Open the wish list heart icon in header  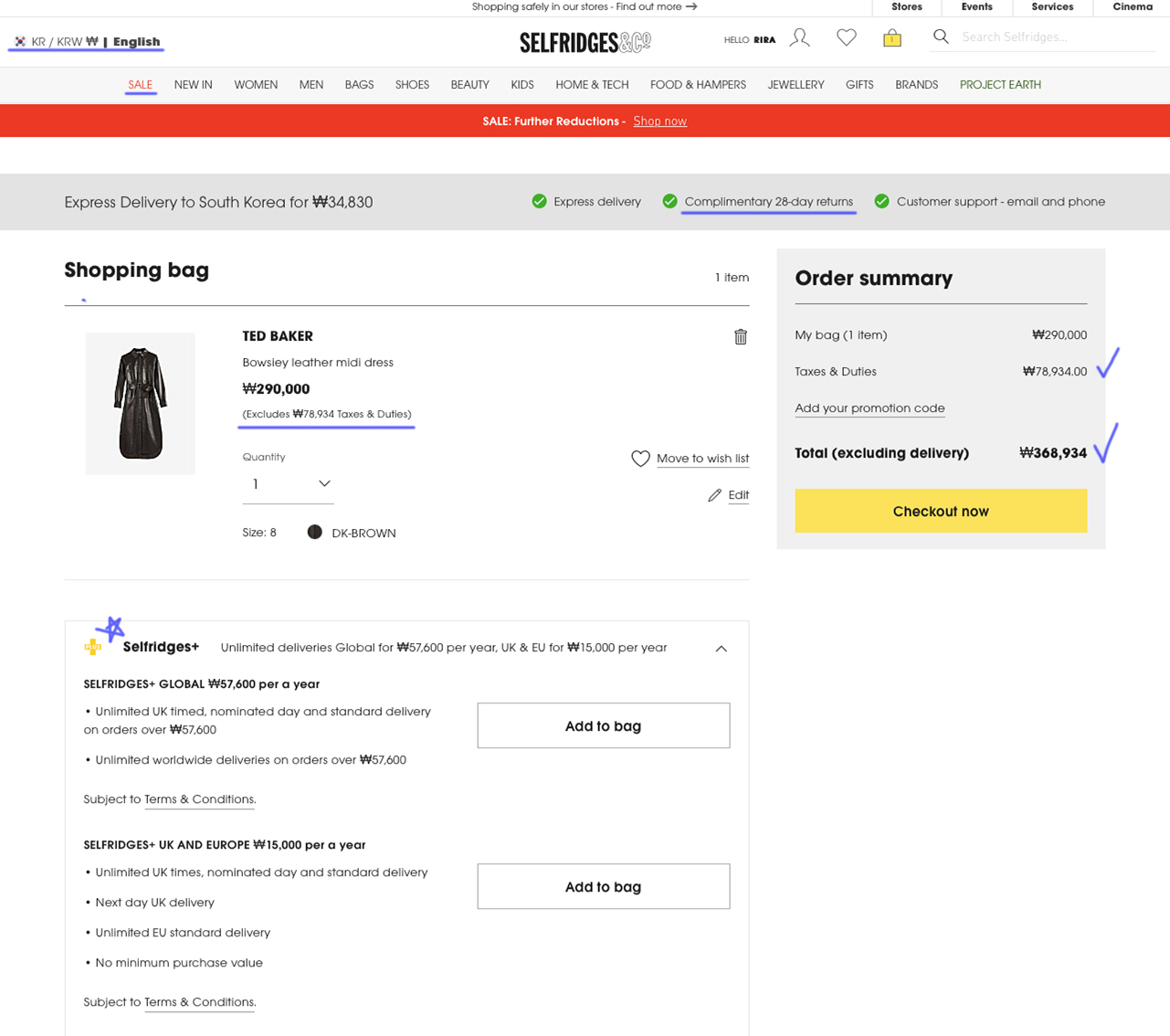tap(847, 37)
